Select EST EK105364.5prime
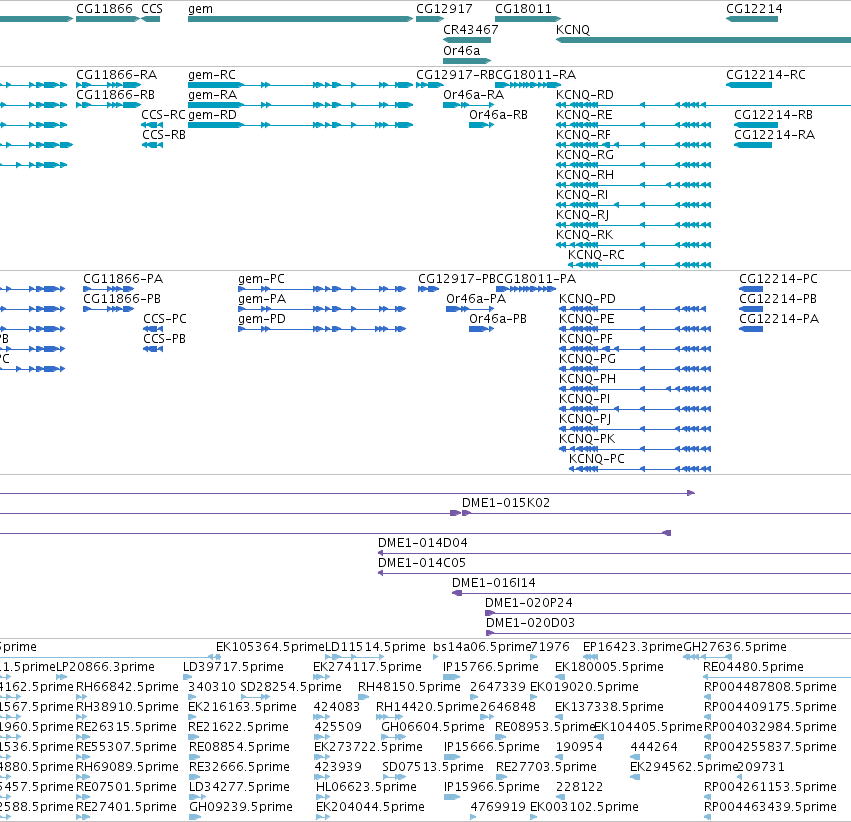The width and height of the screenshot is (851, 822). point(270,647)
